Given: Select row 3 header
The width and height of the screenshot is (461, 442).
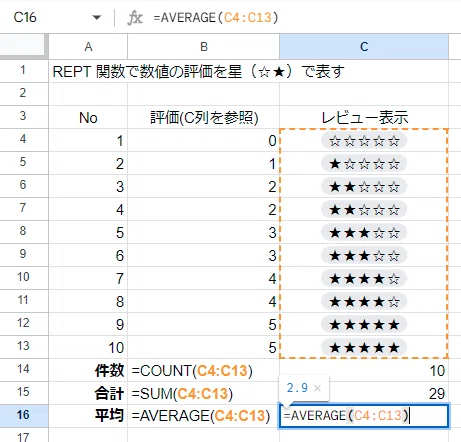Looking at the screenshot, I should (x=23, y=116).
